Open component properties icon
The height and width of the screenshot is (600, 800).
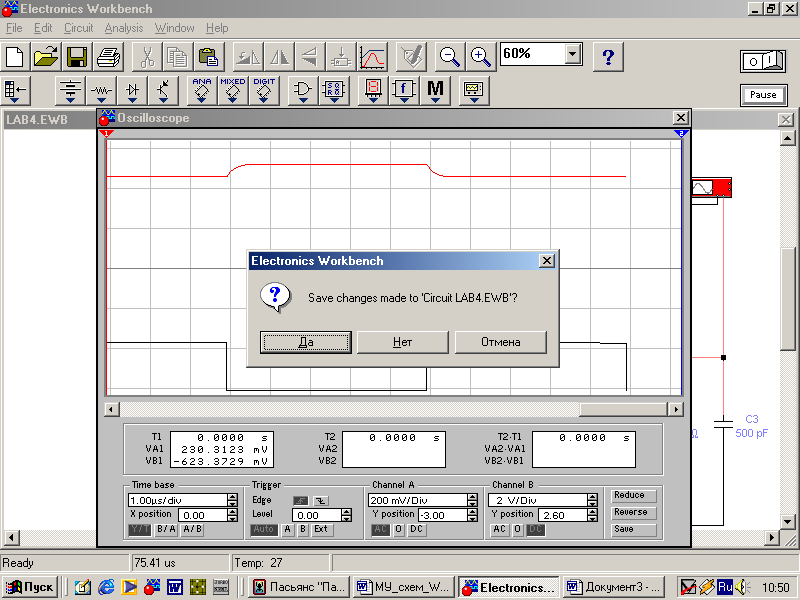411,57
